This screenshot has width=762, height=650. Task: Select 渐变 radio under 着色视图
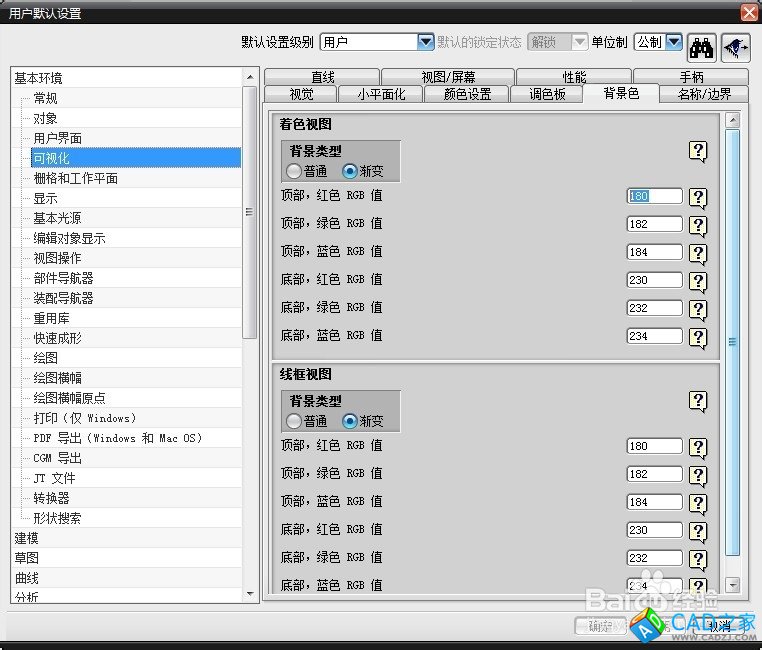[350, 171]
